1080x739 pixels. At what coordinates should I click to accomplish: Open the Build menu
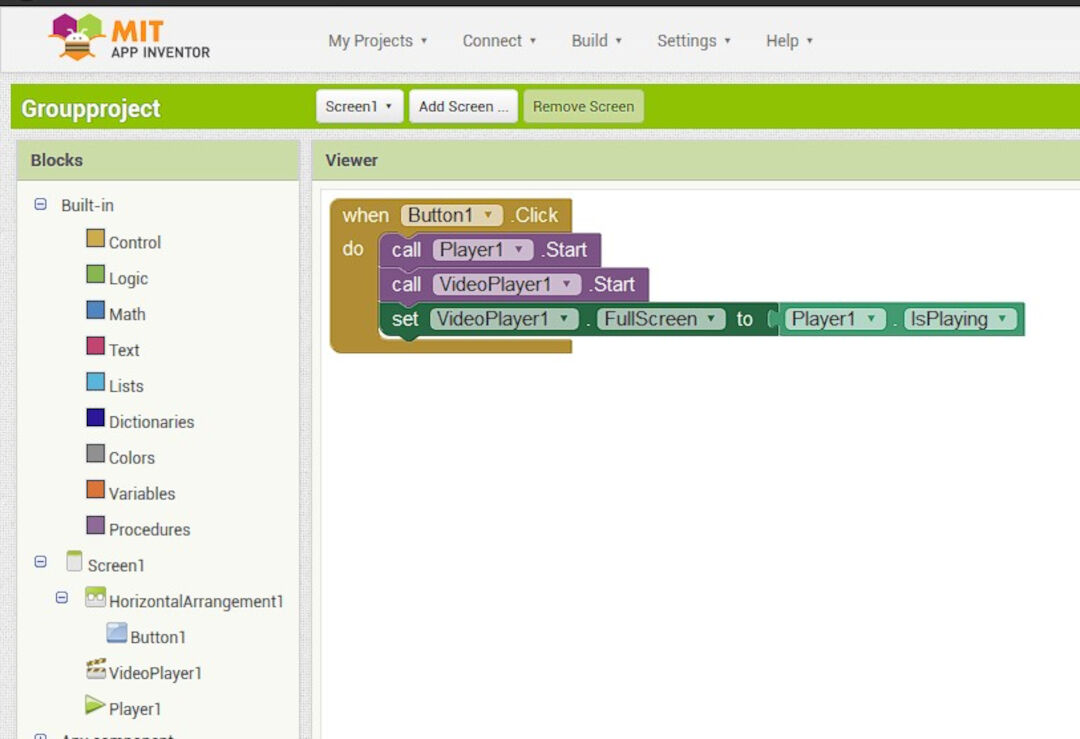(x=596, y=41)
